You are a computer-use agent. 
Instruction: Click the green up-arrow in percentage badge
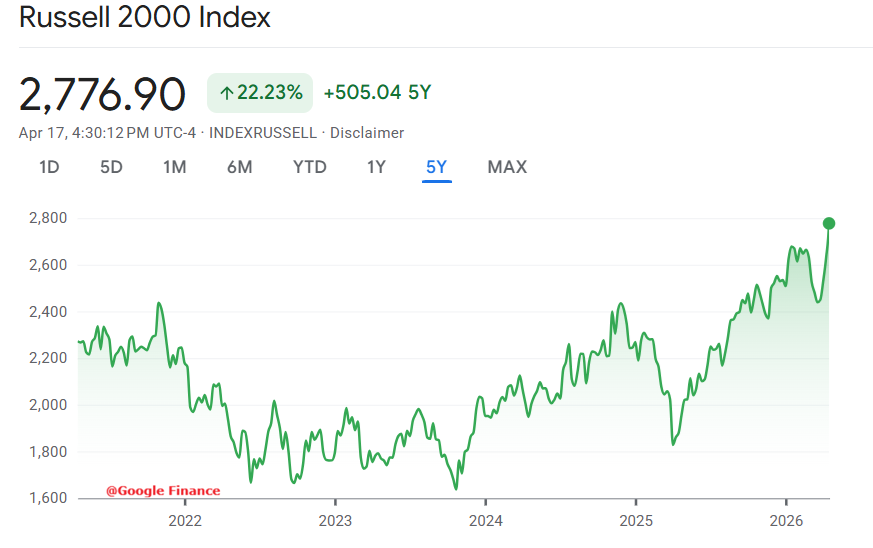click(226, 93)
